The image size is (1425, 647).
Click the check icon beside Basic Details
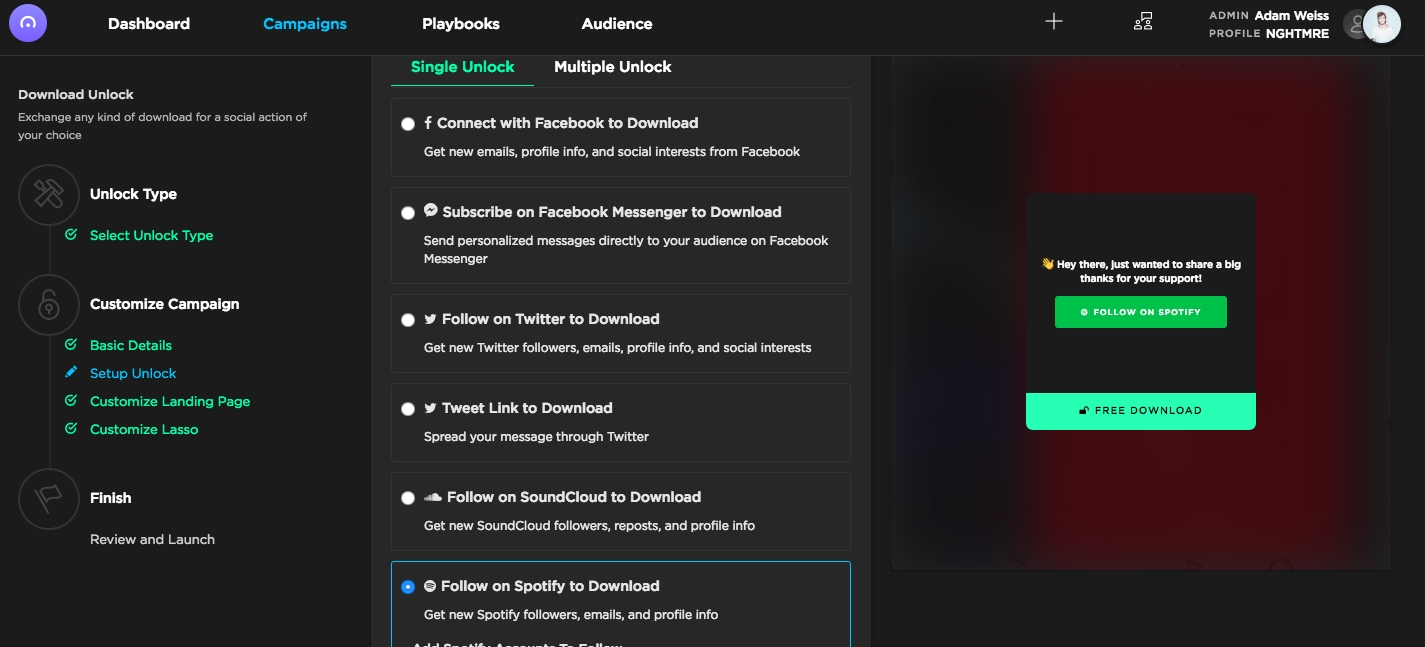(x=71, y=345)
